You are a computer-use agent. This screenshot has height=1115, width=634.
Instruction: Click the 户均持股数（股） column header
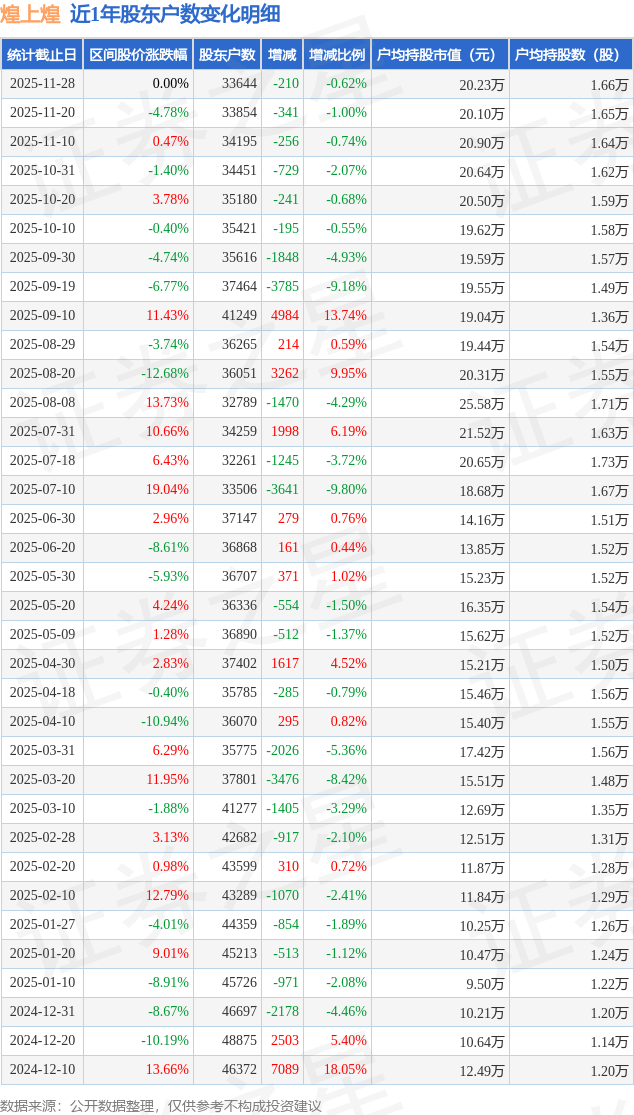click(x=571, y=55)
